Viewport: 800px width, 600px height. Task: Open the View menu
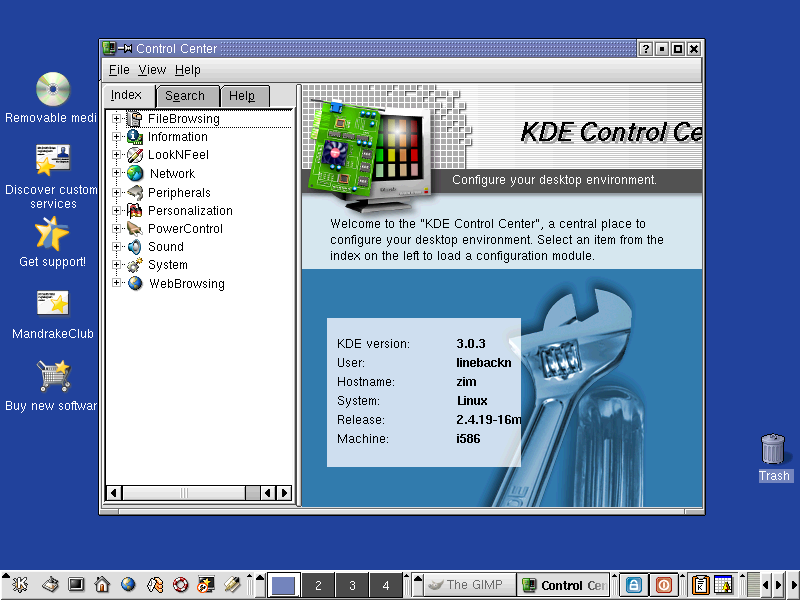click(152, 70)
